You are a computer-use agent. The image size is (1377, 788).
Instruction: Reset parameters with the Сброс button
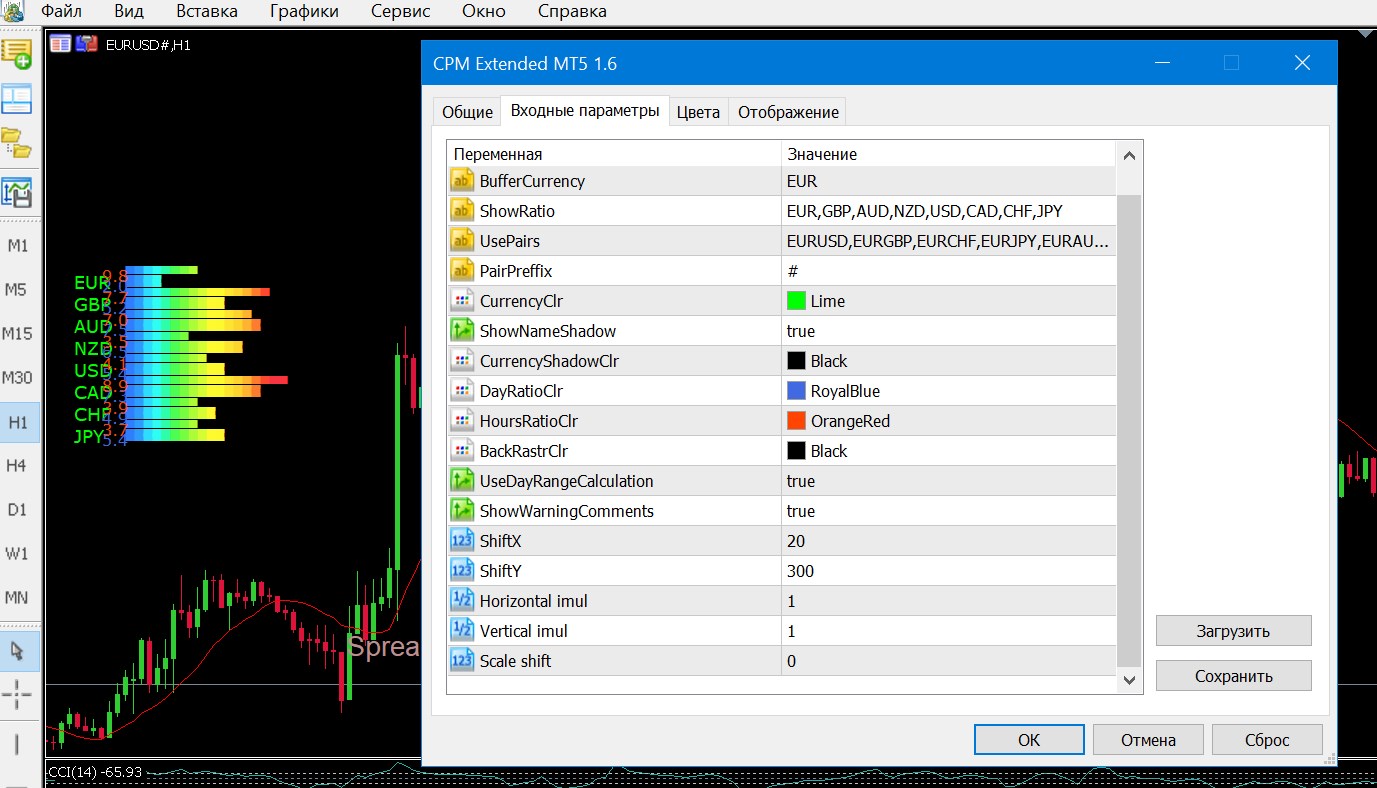point(1267,740)
